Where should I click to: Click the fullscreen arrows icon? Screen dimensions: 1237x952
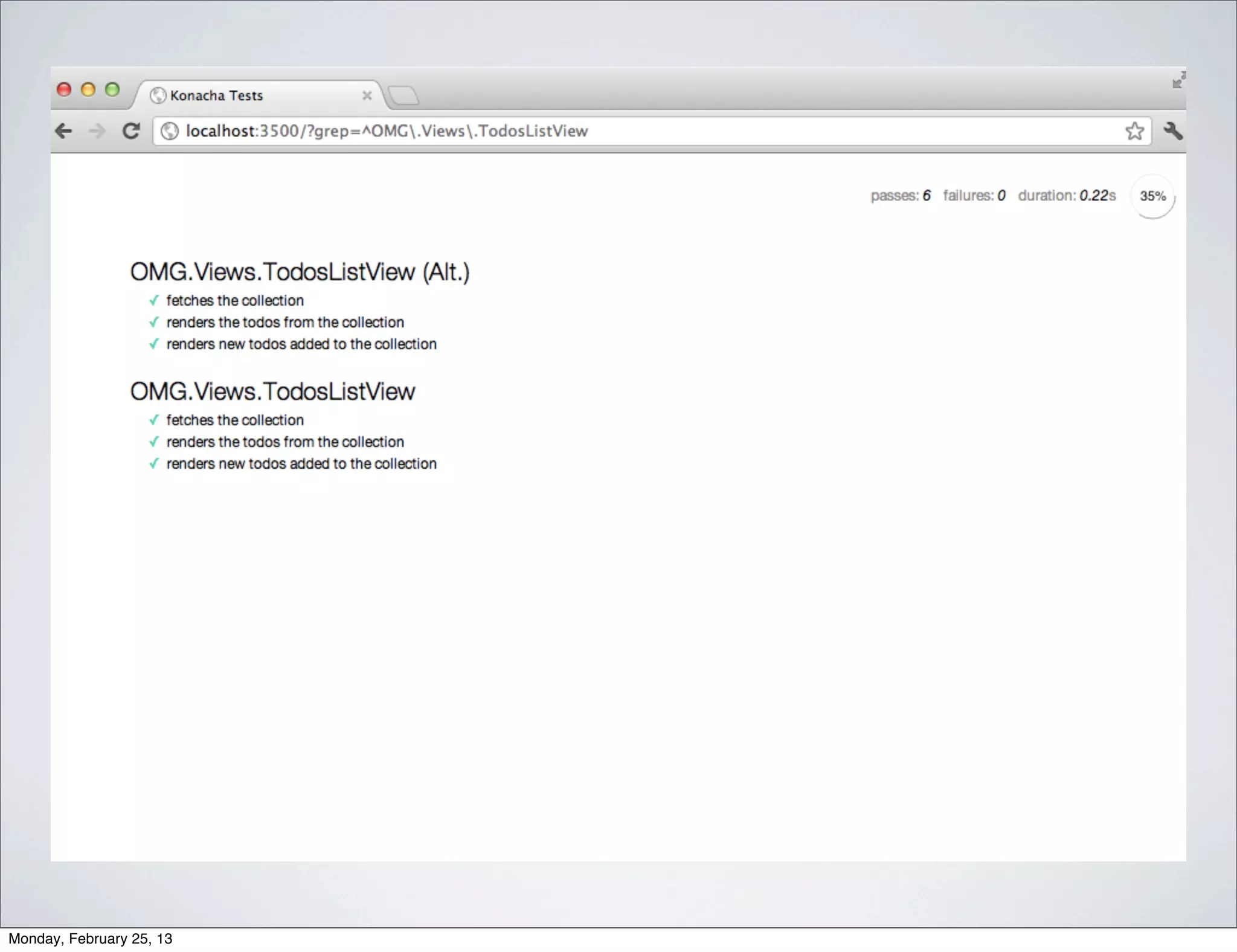pos(1178,80)
